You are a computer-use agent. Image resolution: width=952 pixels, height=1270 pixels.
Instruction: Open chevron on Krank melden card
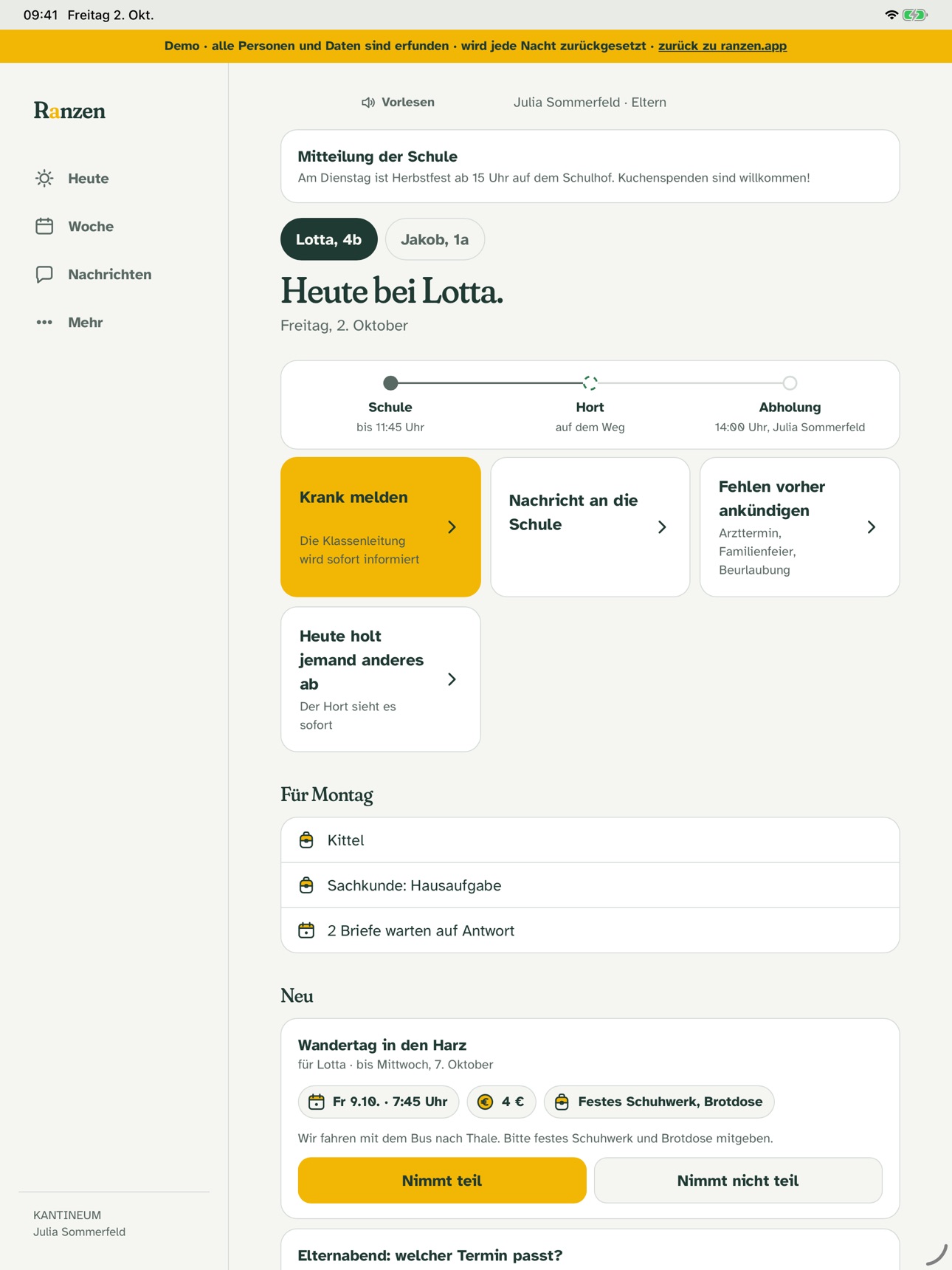(452, 527)
